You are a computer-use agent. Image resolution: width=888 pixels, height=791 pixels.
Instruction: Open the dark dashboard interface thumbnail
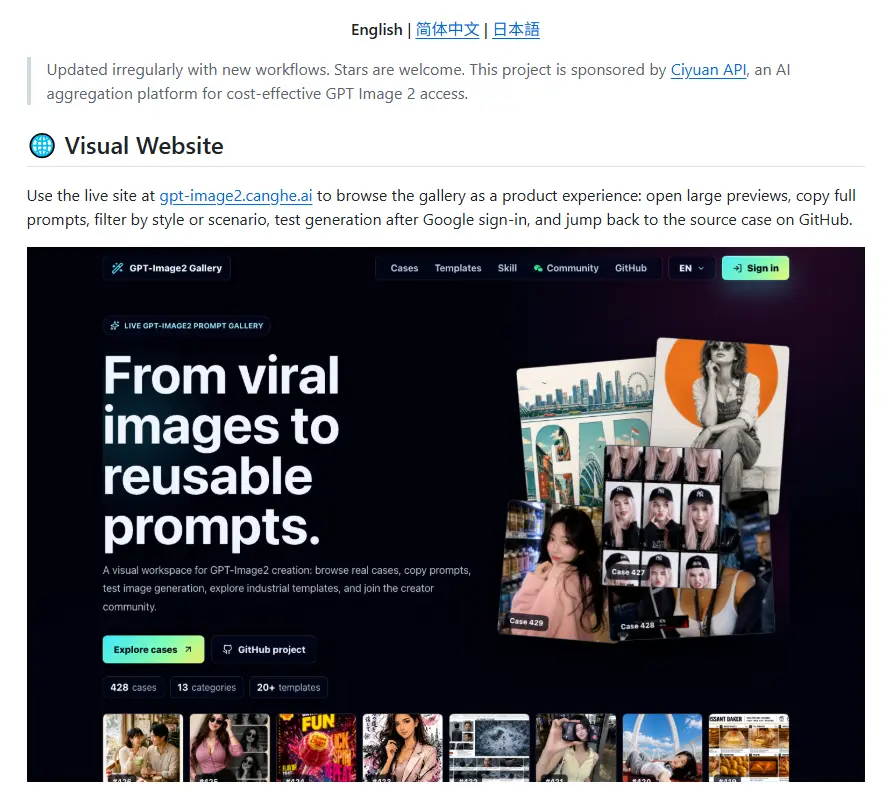point(489,747)
